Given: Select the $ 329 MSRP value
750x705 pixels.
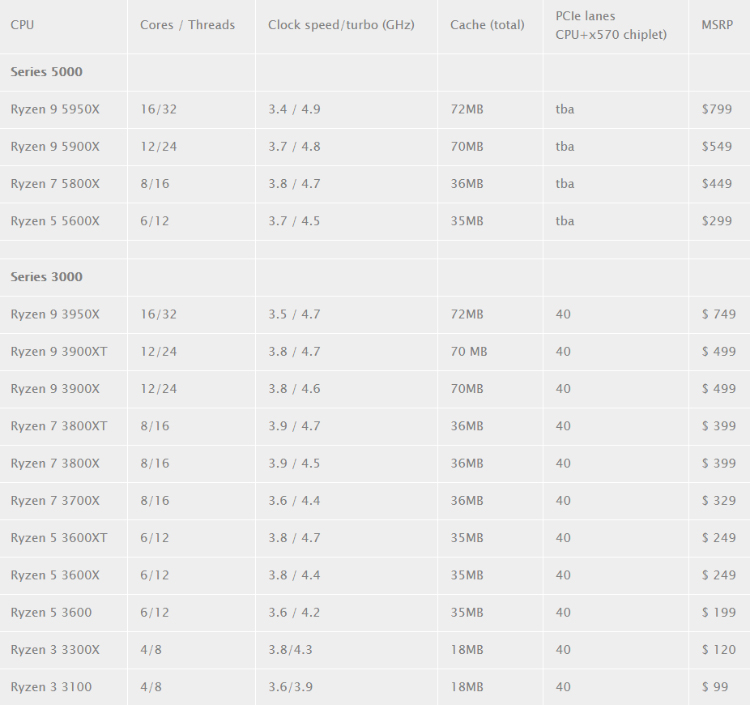Looking at the screenshot, I should 718,501.
